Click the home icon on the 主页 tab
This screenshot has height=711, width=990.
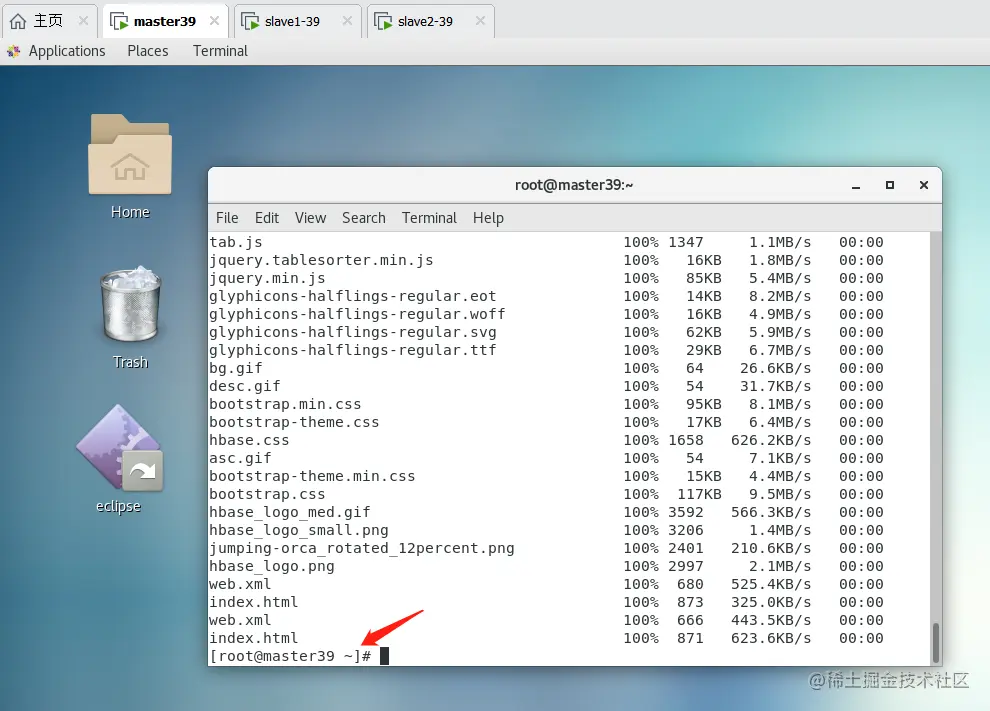(18, 21)
